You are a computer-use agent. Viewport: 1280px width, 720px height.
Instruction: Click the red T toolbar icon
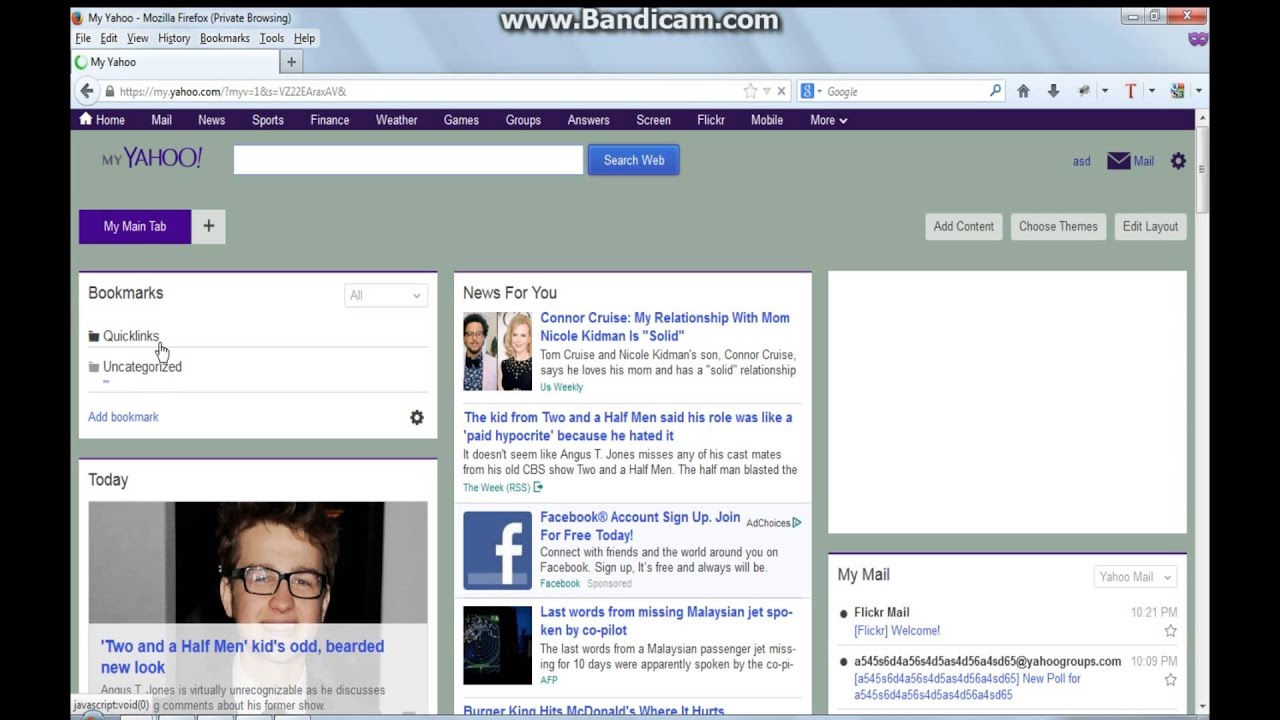(1131, 91)
